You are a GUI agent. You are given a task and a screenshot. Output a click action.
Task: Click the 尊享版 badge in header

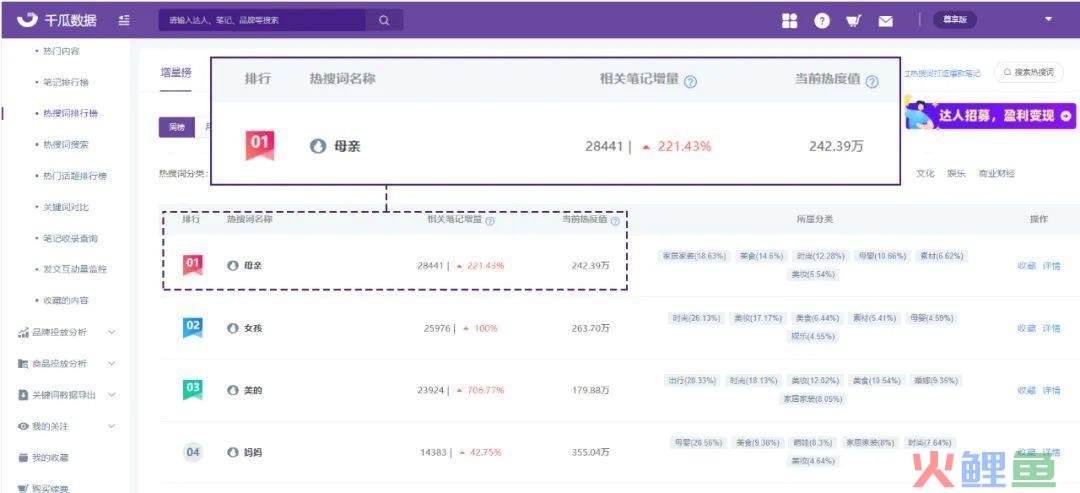coord(955,20)
